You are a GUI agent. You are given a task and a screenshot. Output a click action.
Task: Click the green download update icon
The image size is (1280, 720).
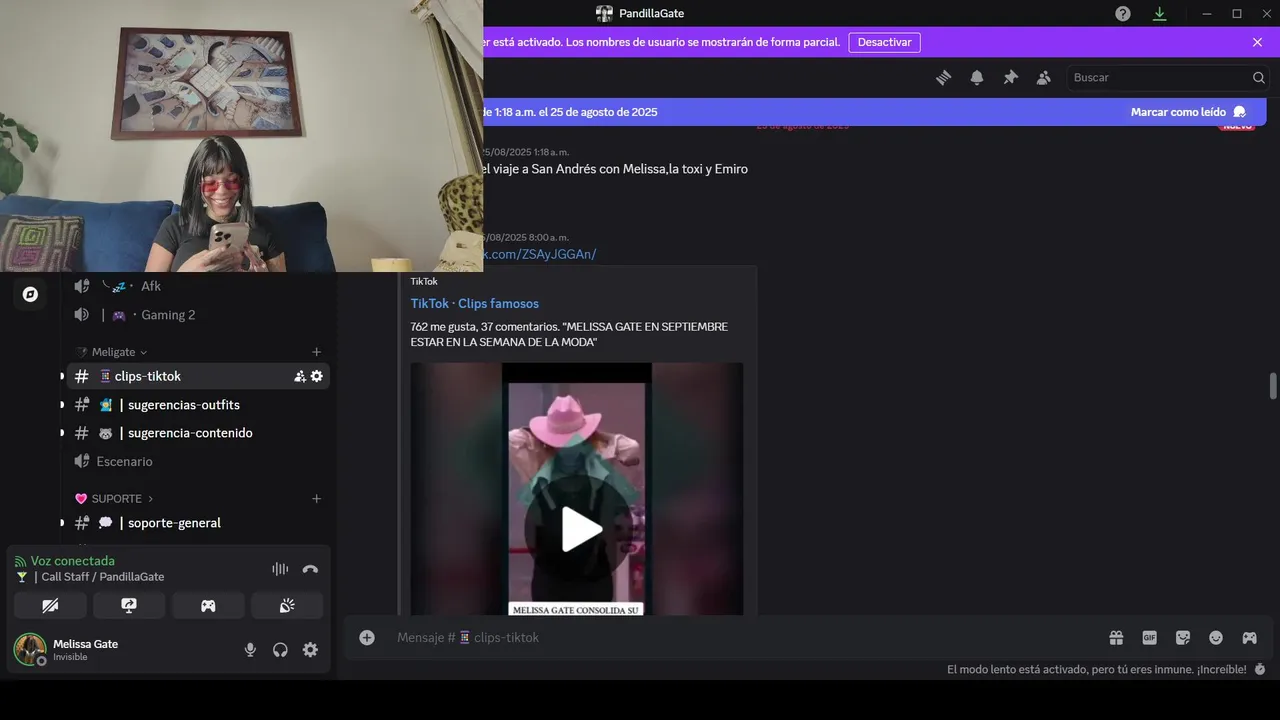click(1159, 14)
